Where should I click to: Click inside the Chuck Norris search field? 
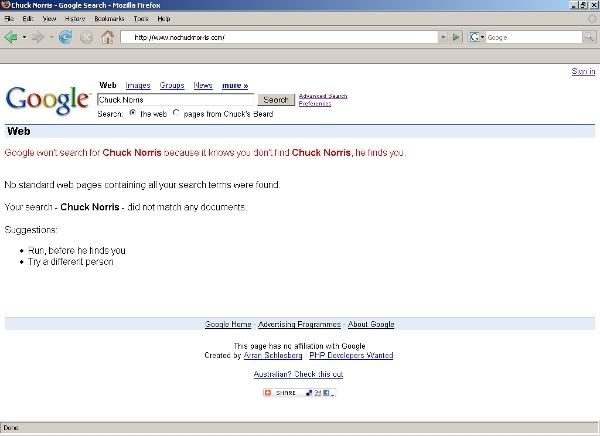click(177, 100)
